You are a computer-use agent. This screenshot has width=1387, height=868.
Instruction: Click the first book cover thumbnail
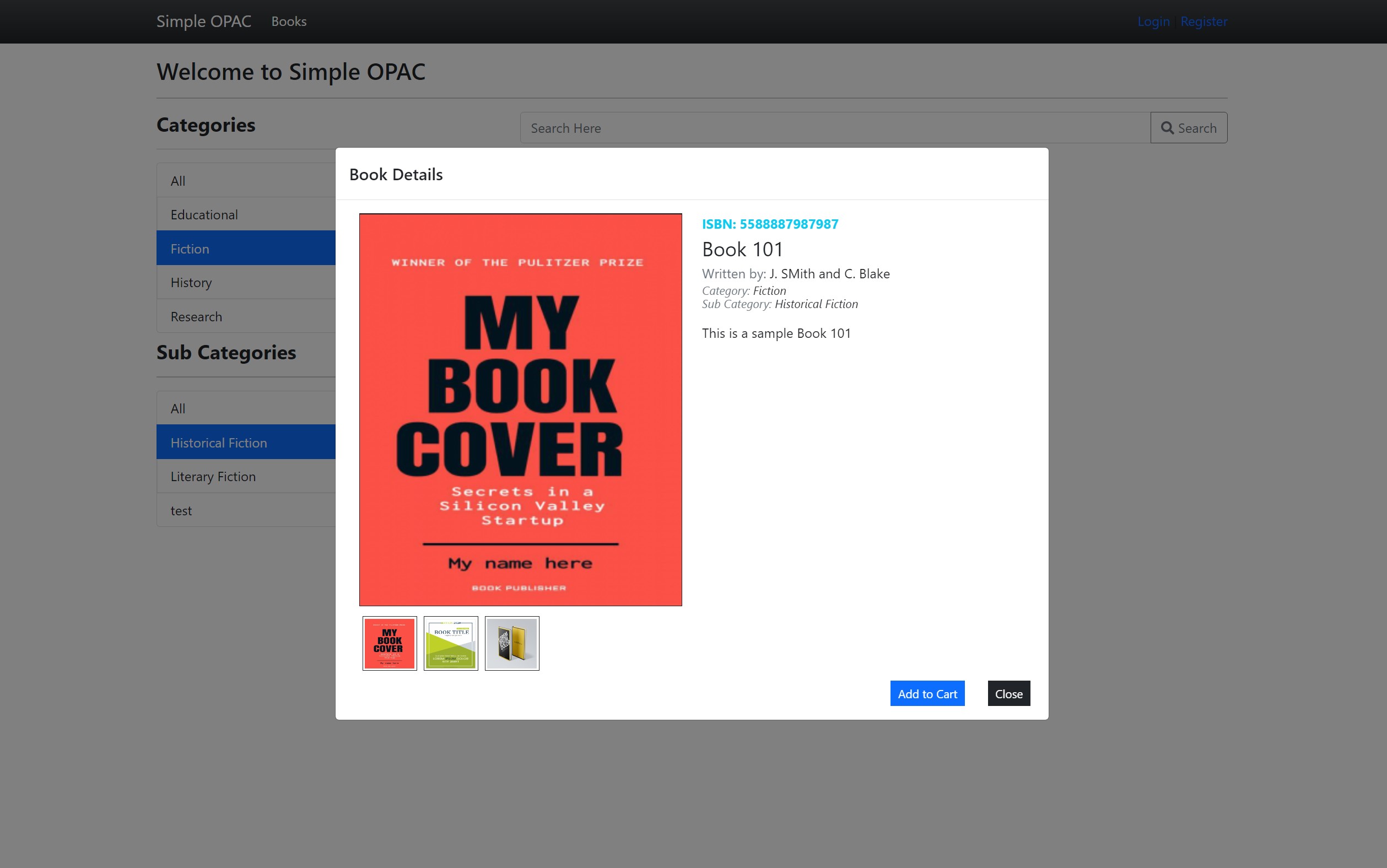390,642
